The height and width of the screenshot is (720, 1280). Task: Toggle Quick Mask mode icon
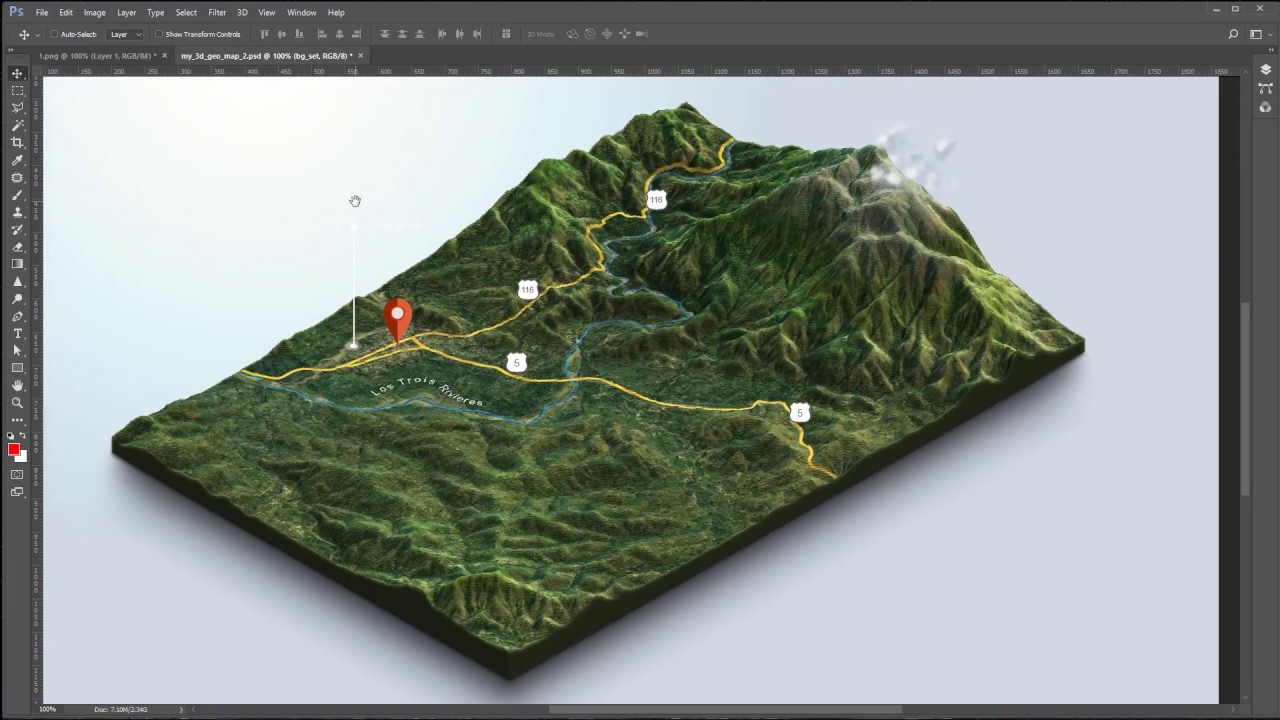[17, 475]
